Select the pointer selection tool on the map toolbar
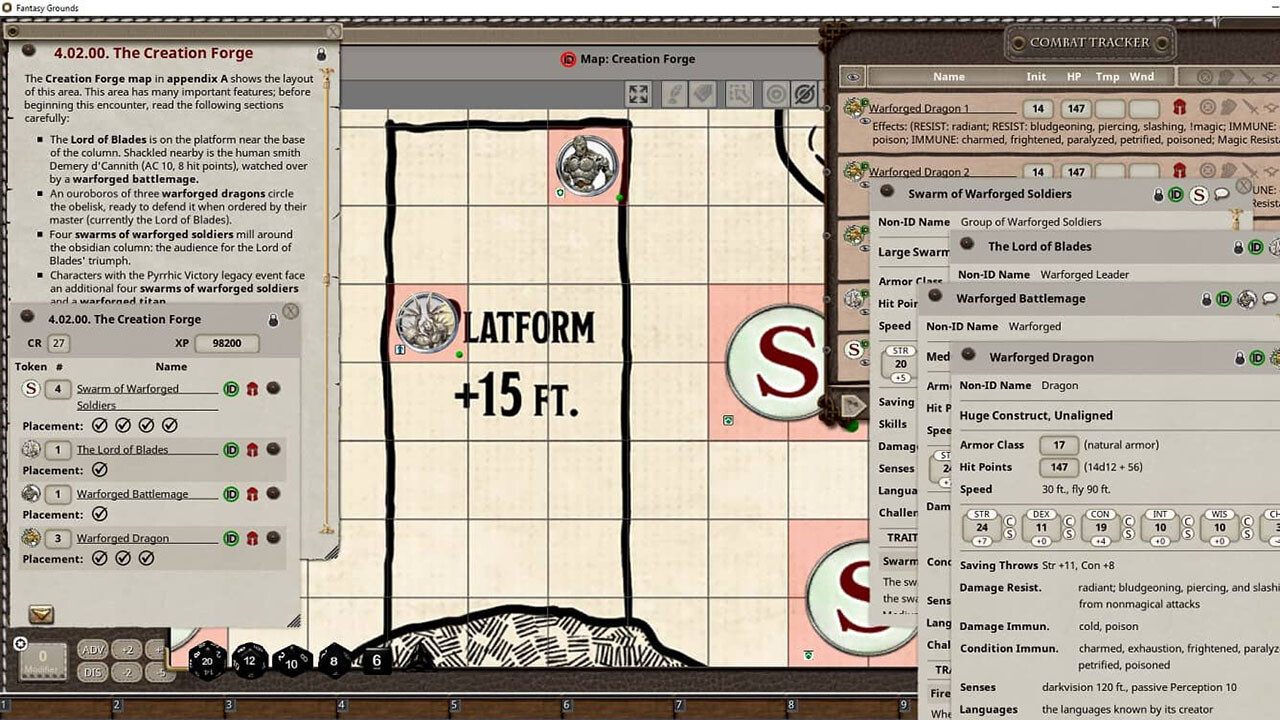The image size is (1280, 720). (740, 94)
